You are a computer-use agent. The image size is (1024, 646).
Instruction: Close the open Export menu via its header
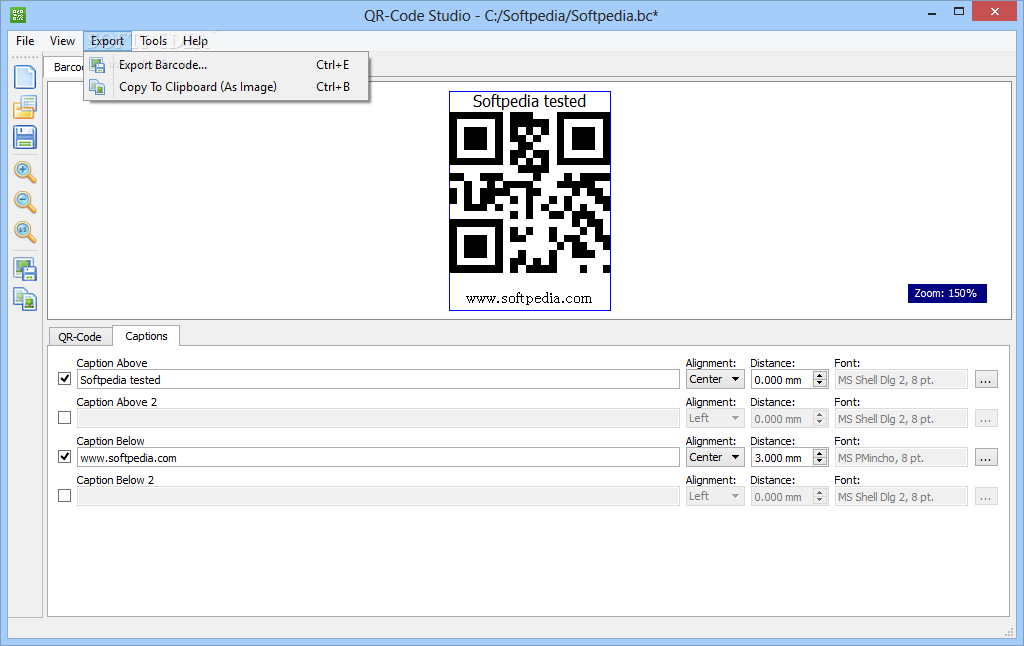tap(107, 40)
